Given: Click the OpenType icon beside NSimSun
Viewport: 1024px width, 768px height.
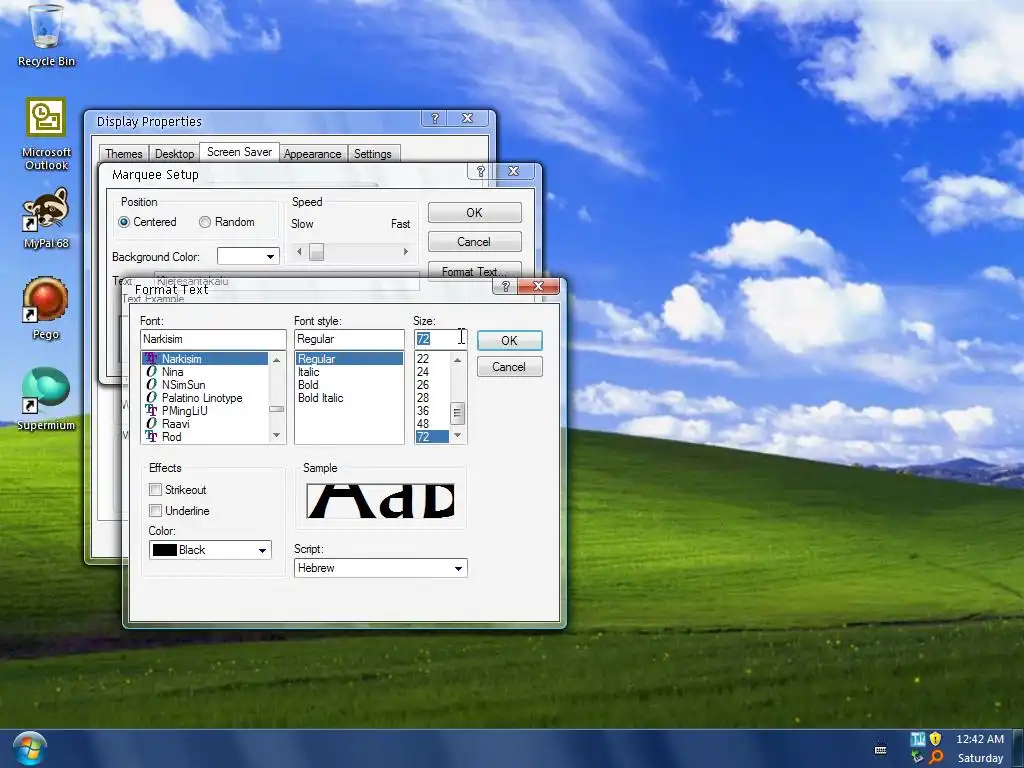Looking at the screenshot, I should pyautogui.click(x=151, y=385).
